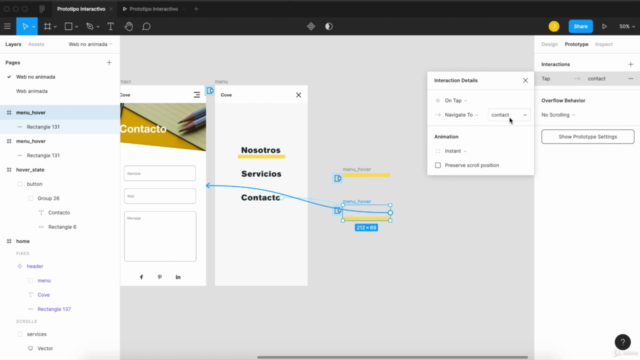Click the Nosotros menu link on canvas
This screenshot has height=360, width=640.
pyautogui.click(x=261, y=150)
